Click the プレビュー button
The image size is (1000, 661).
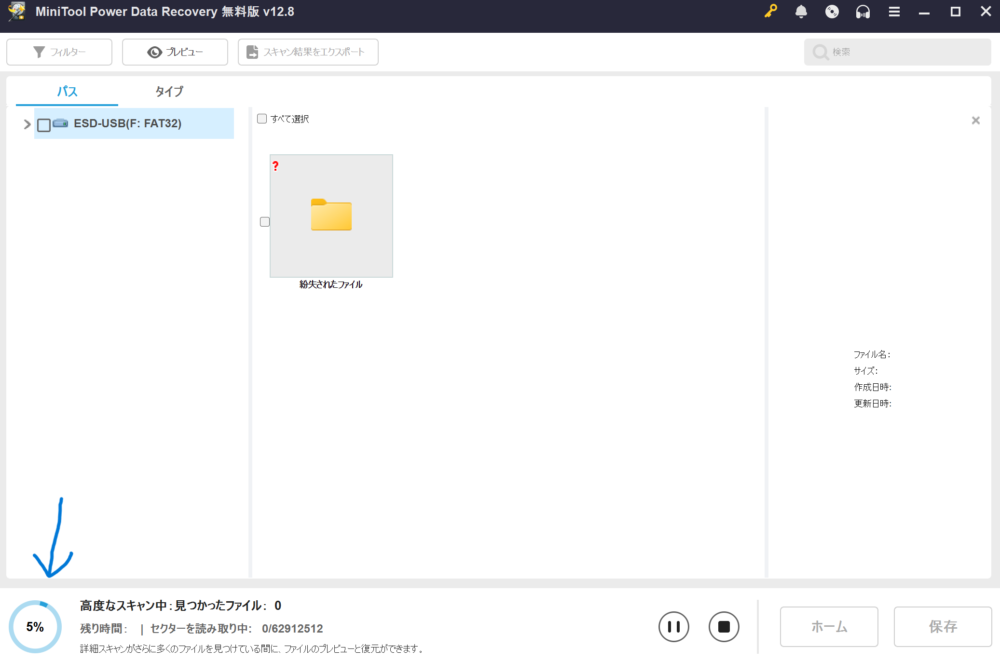click(175, 52)
